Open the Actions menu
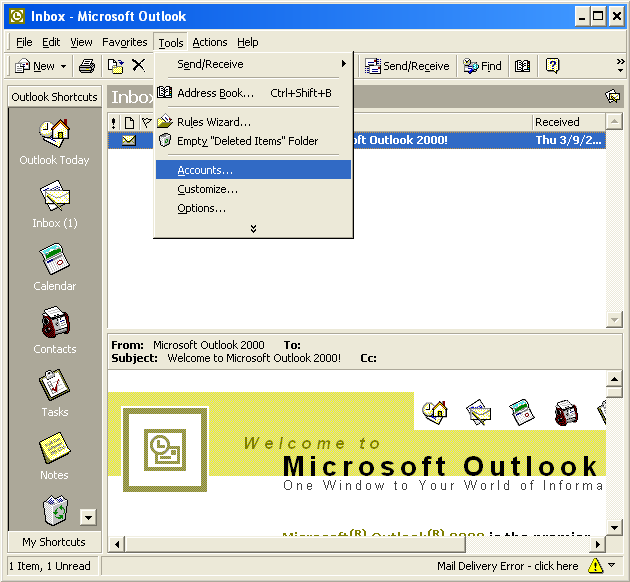This screenshot has height=582, width=630. click(x=210, y=42)
